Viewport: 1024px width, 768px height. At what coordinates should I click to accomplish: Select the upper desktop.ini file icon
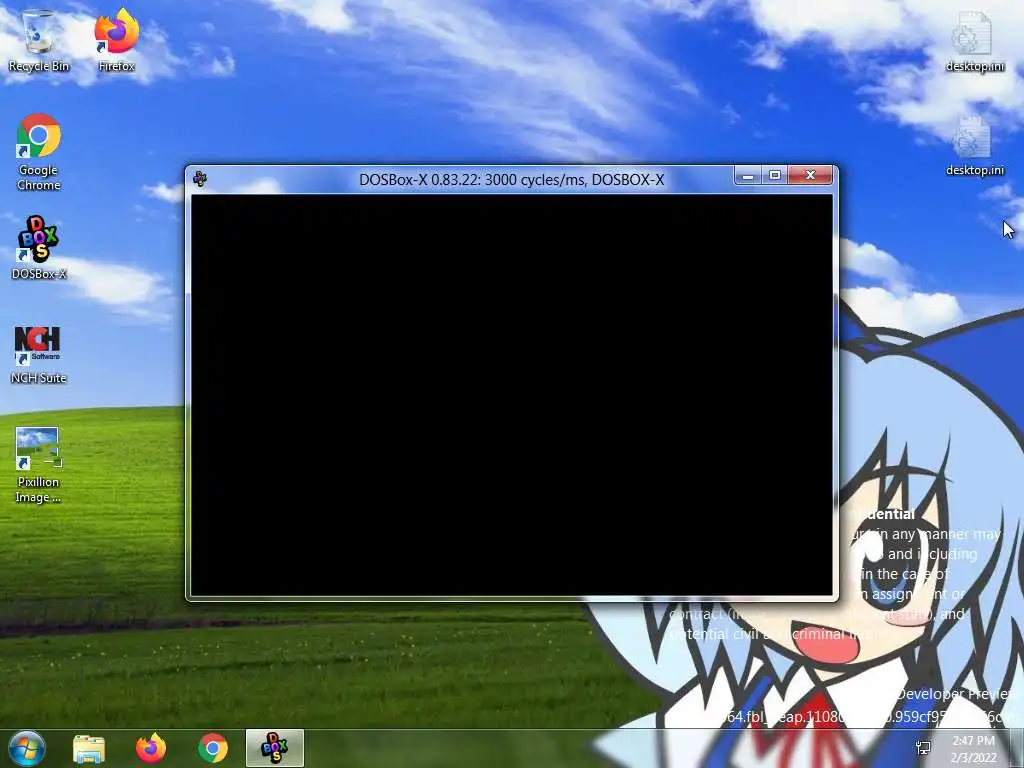[x=974, y=40]
